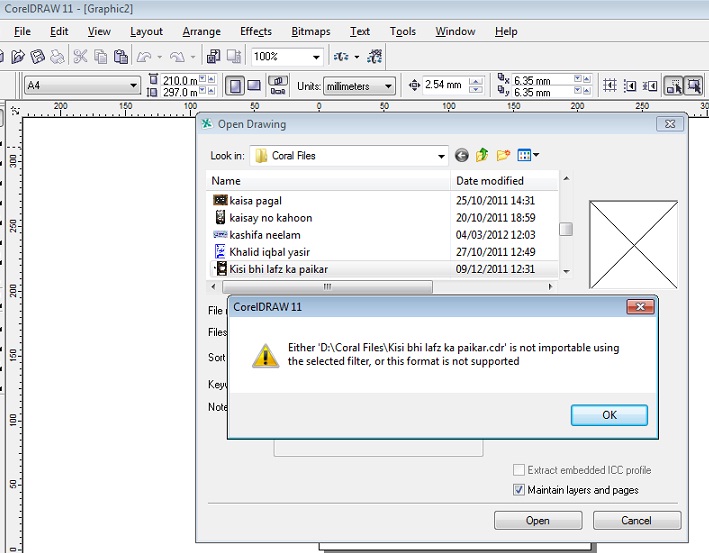Screen dimensions: 709x553
Task: Open the Arrange menu
Action: click(201, 31)
